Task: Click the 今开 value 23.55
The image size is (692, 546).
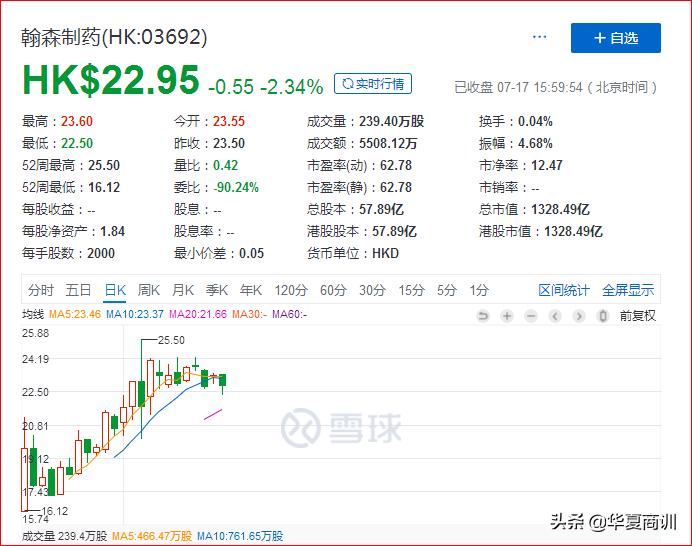Action: click(229, 121)
